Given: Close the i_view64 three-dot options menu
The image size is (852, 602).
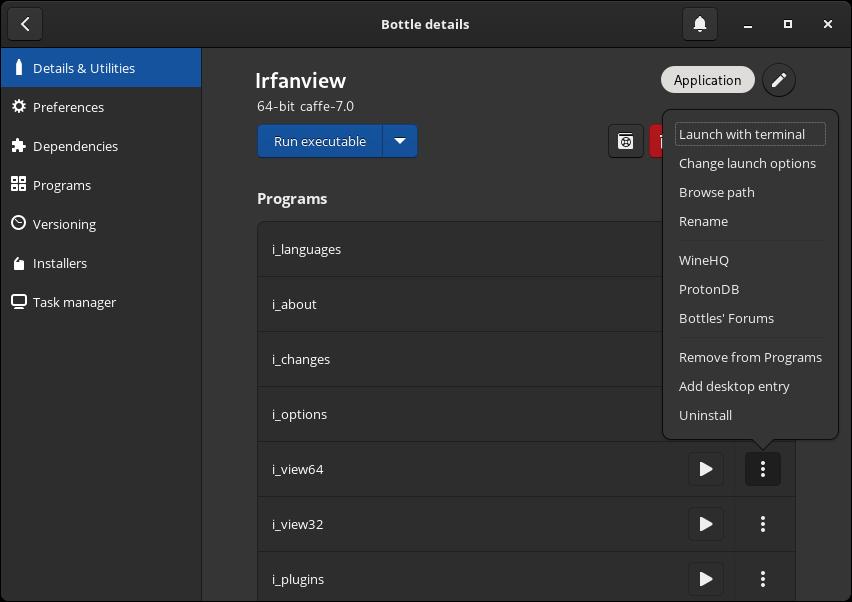Looking at the screenshot, I should pos(763,469).
